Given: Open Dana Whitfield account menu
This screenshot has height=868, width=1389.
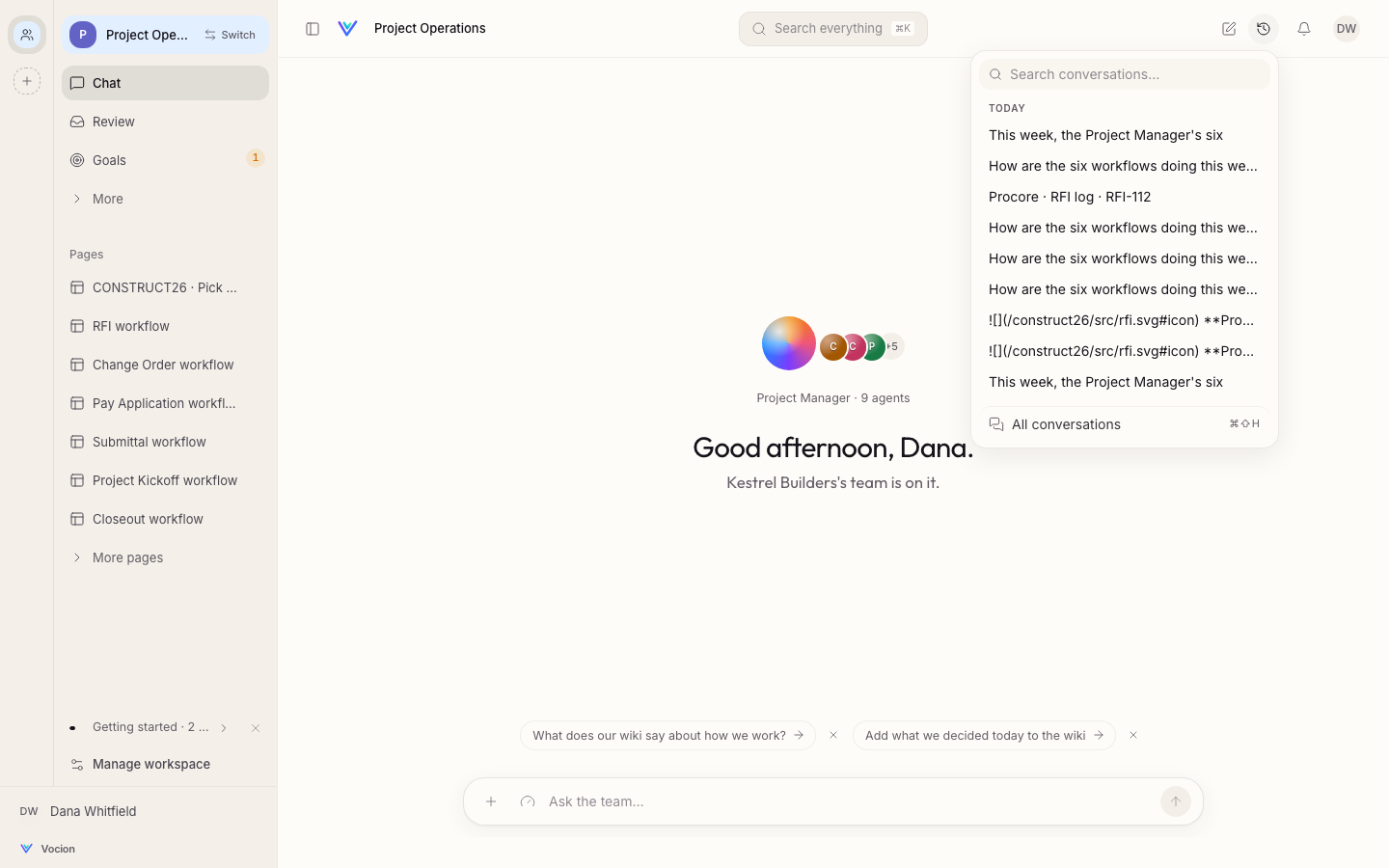Looking at the screenshot, I should (138, 811).
